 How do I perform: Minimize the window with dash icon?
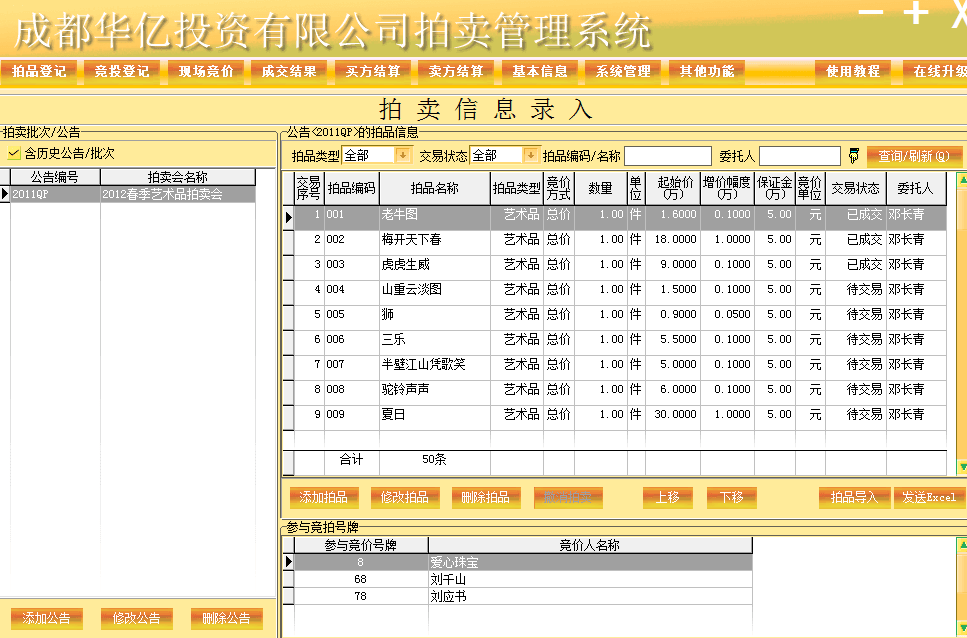871,12
